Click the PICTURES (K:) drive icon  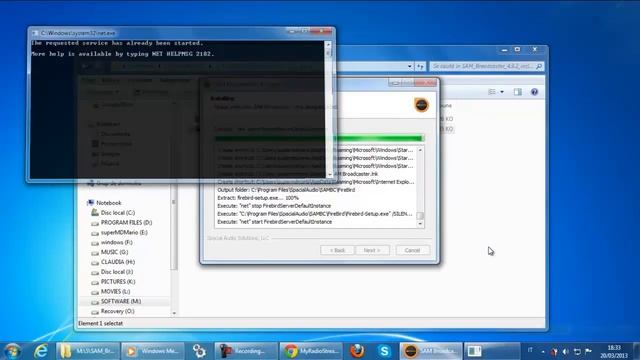point(95,282)
